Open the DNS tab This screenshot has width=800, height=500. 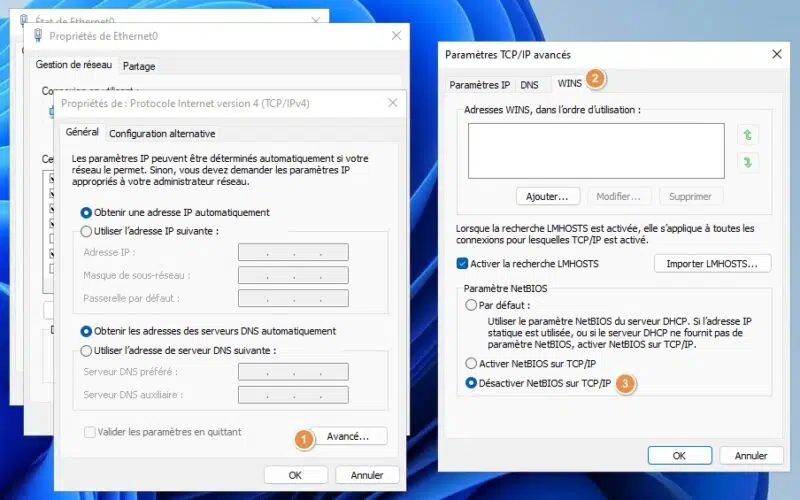click(529, 85)
